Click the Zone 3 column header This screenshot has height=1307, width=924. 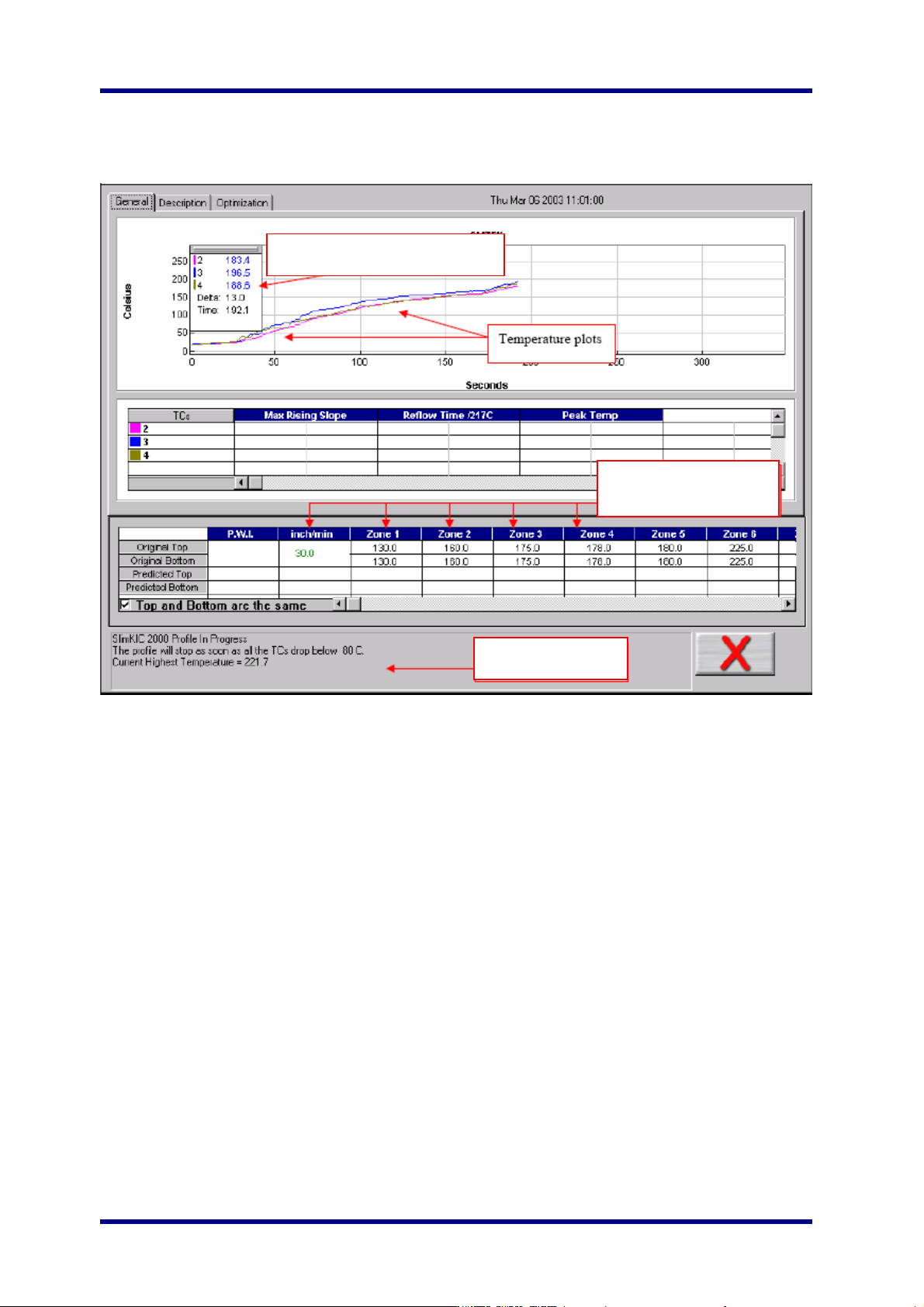(x=528, y=534)
